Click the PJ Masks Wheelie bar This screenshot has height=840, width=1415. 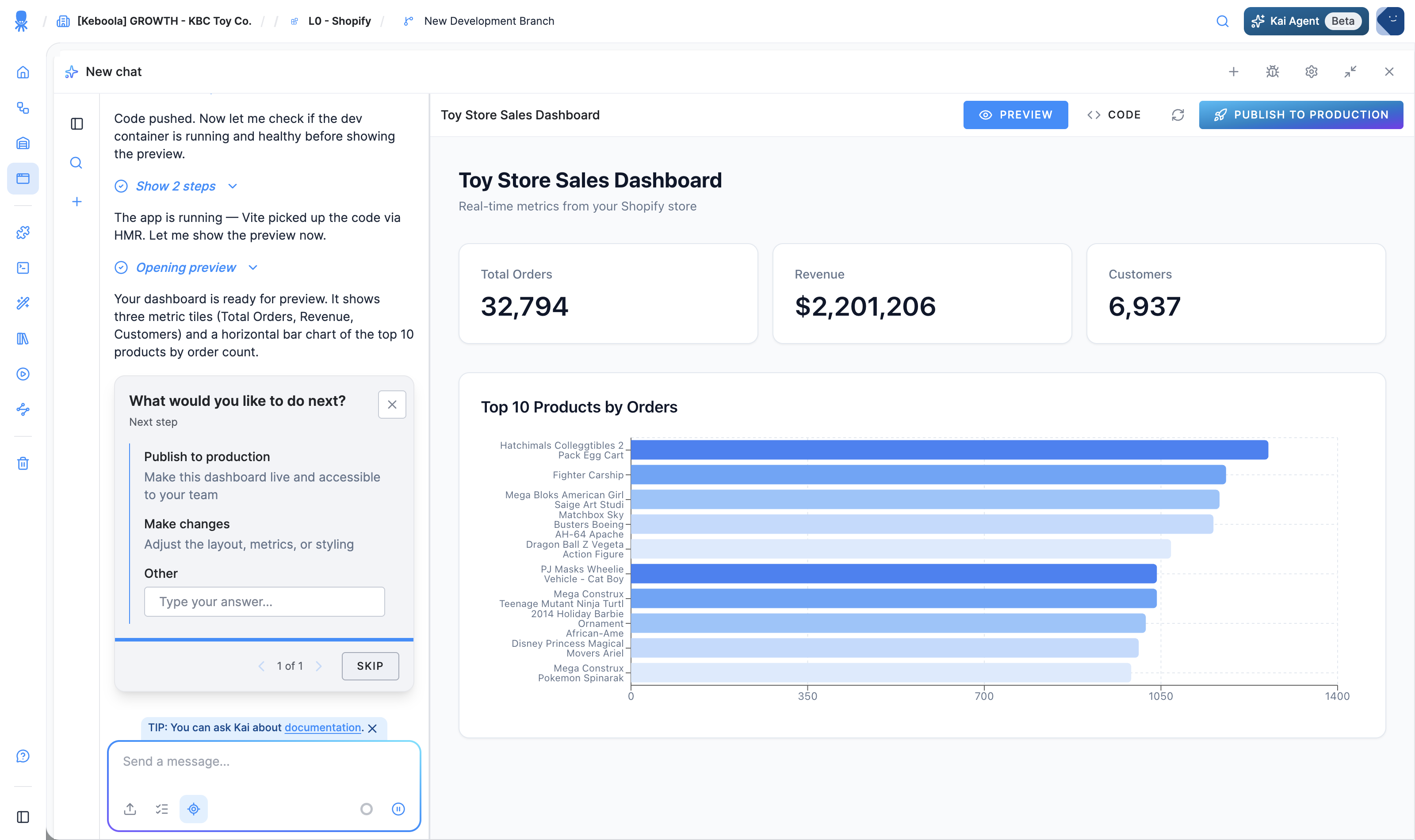tap(894, 574)
